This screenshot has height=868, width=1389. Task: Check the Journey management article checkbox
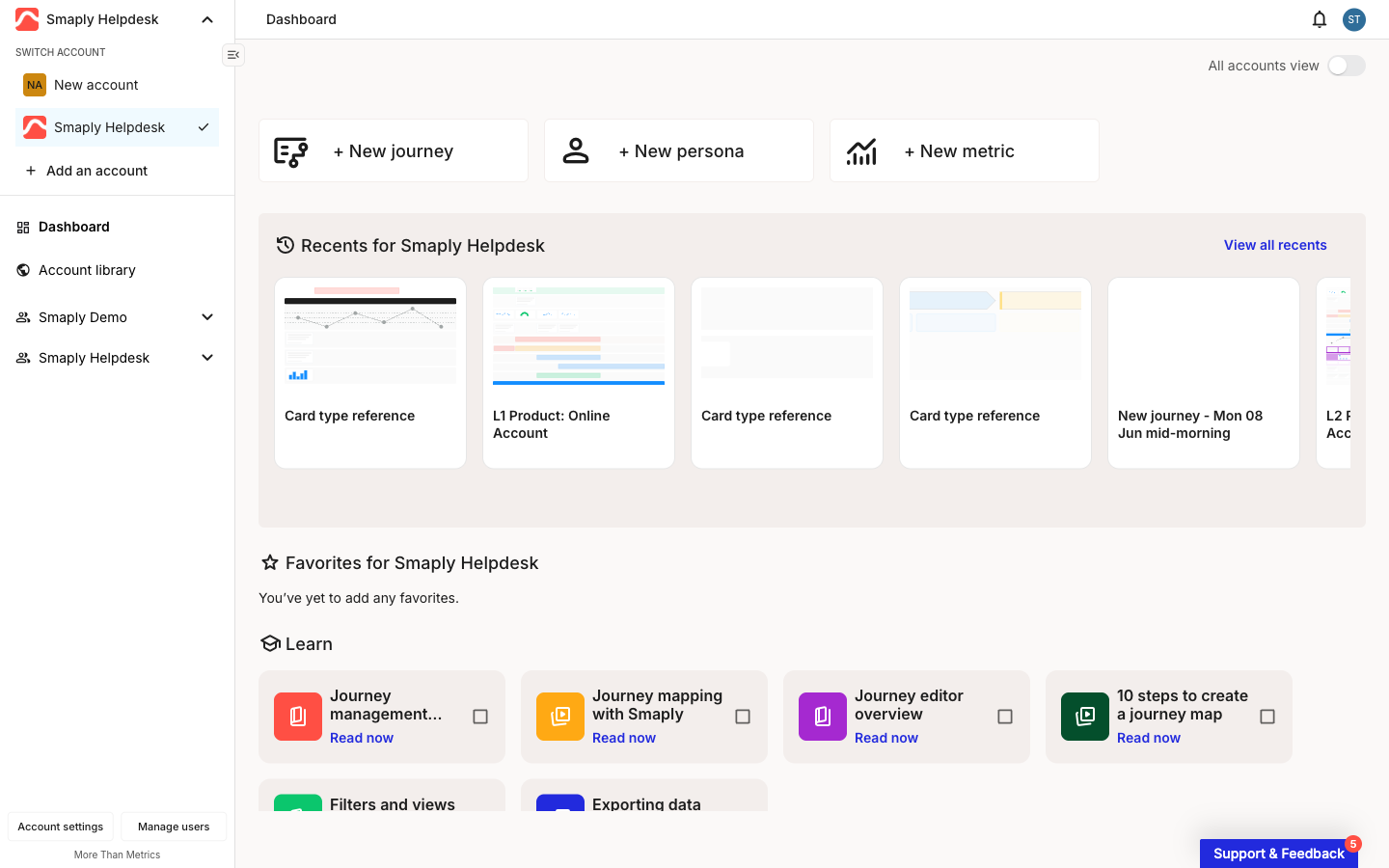click(480, 717)
